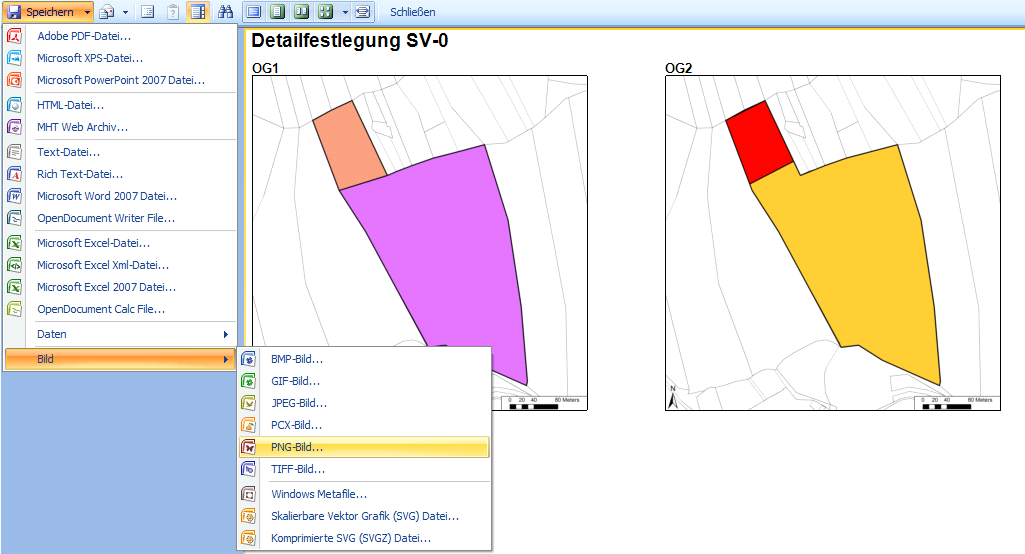Viewport: 1025px width, 554px height.
Task: Choose PNG-Bild from the image submenu
Action: click(x=297, y=447)
